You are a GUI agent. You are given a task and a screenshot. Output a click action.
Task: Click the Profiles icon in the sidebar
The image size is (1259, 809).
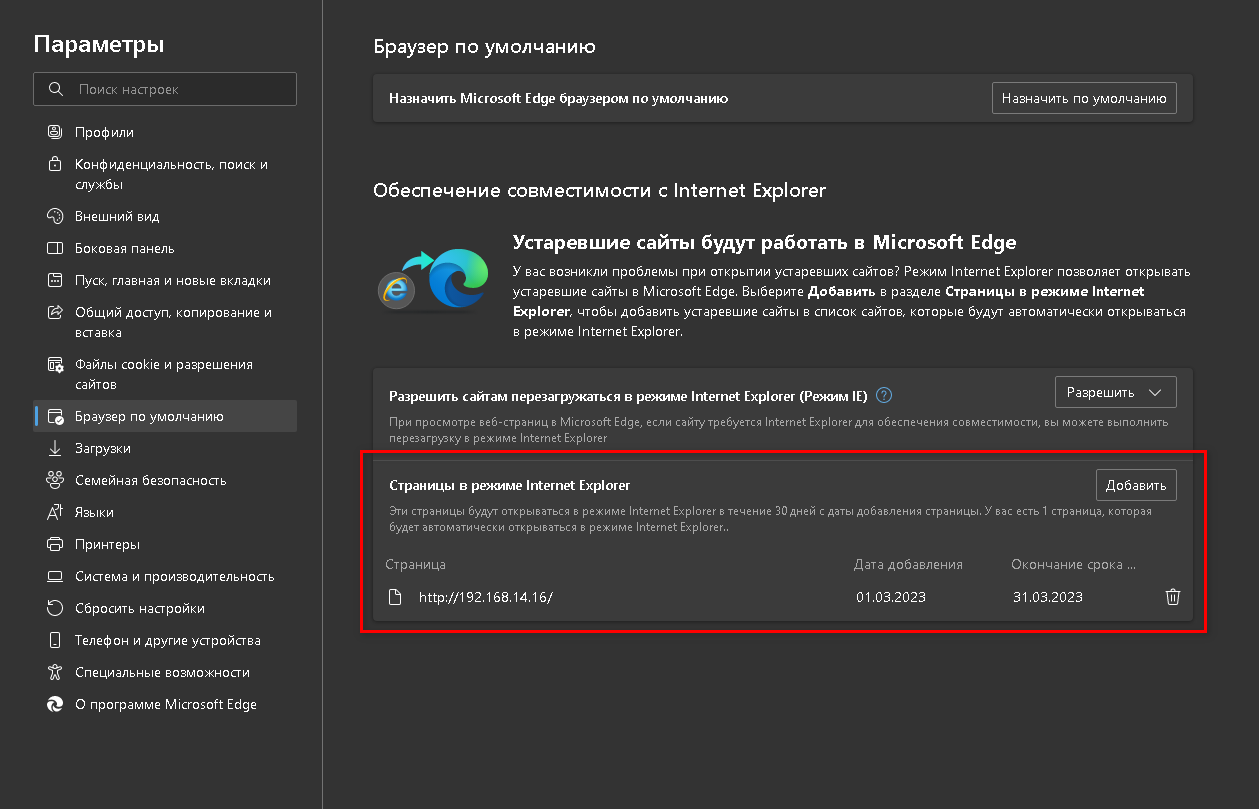[x=56, y=132]
